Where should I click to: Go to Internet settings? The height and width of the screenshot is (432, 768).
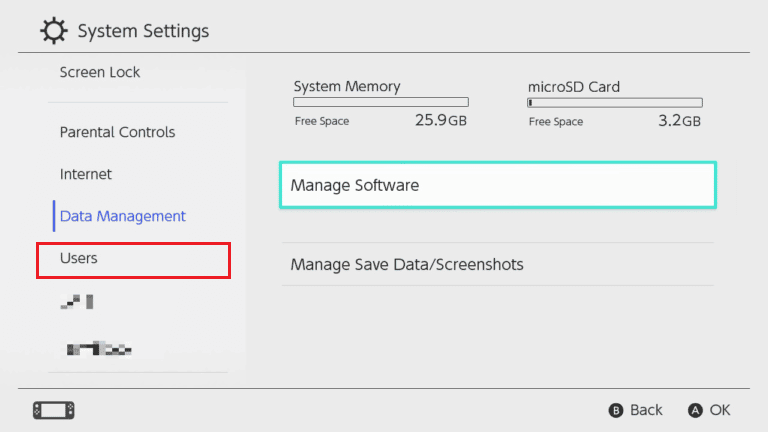[x=86, y=174]
